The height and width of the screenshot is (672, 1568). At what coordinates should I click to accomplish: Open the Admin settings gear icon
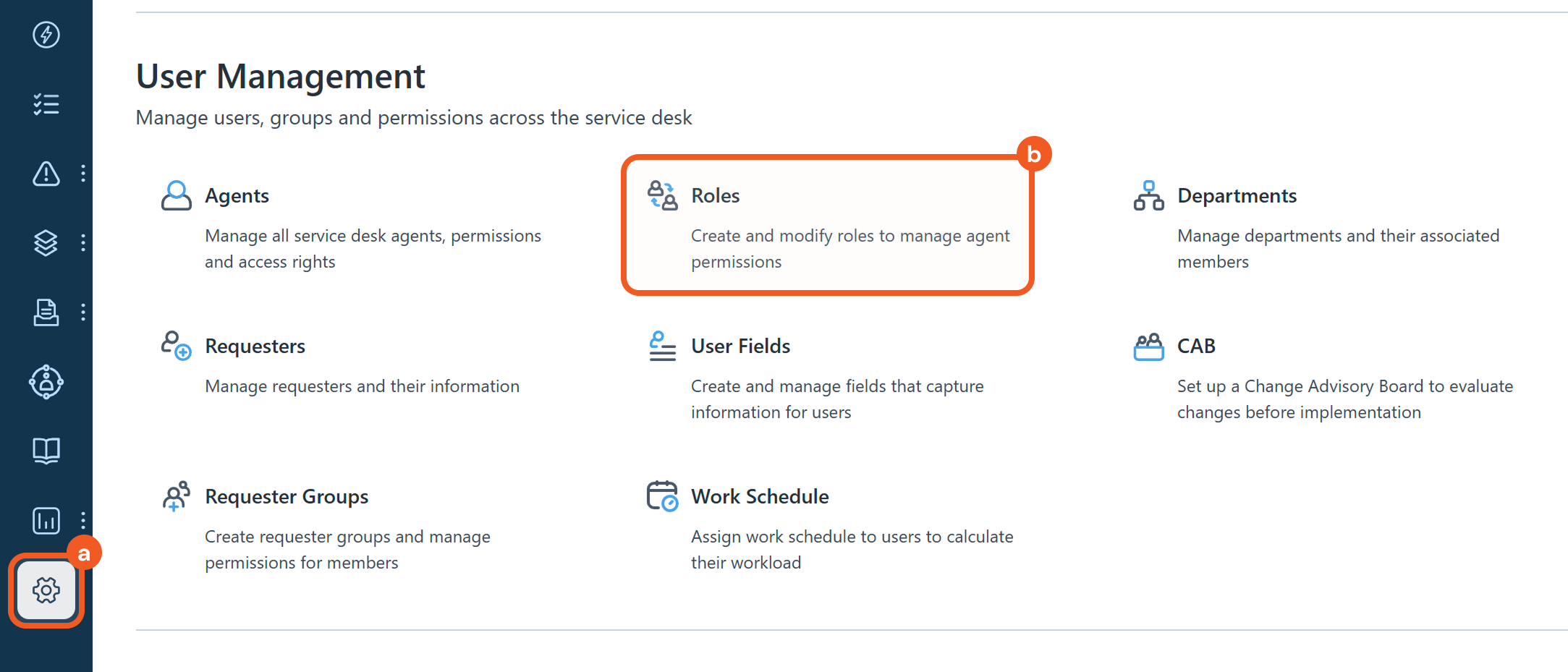(46, 590)
